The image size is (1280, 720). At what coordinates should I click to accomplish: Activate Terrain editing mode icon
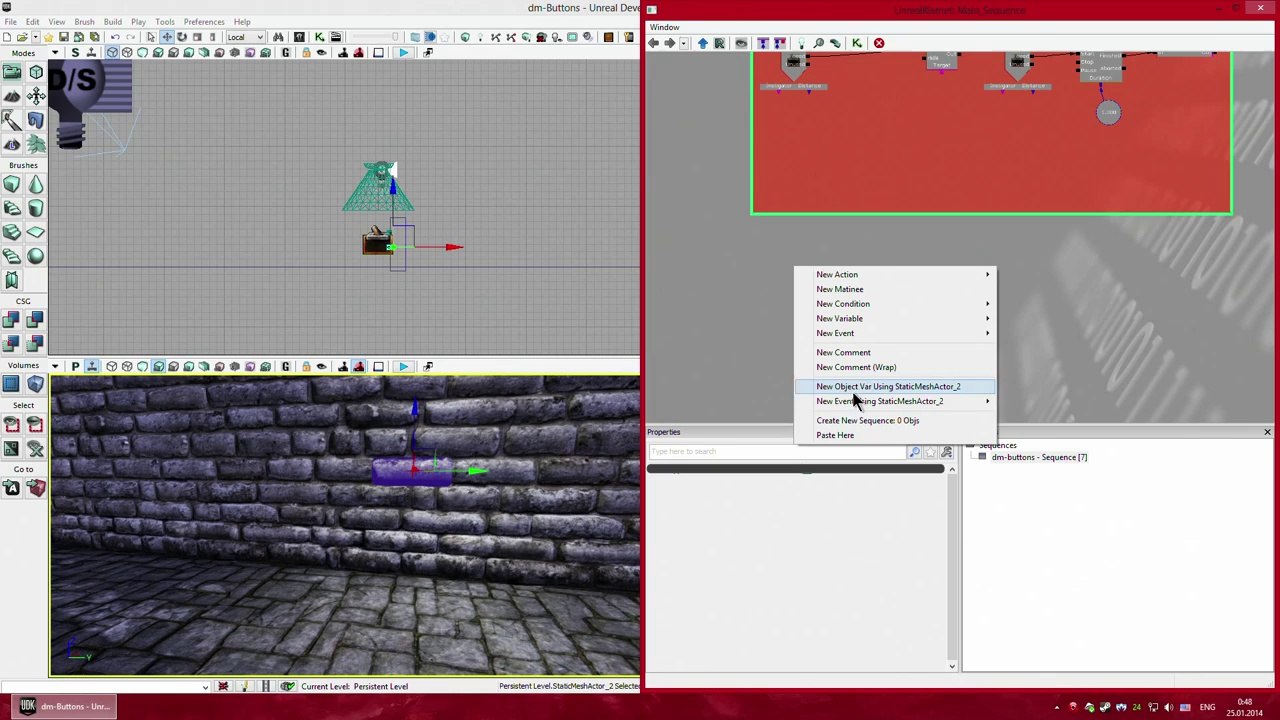point(11,96)
